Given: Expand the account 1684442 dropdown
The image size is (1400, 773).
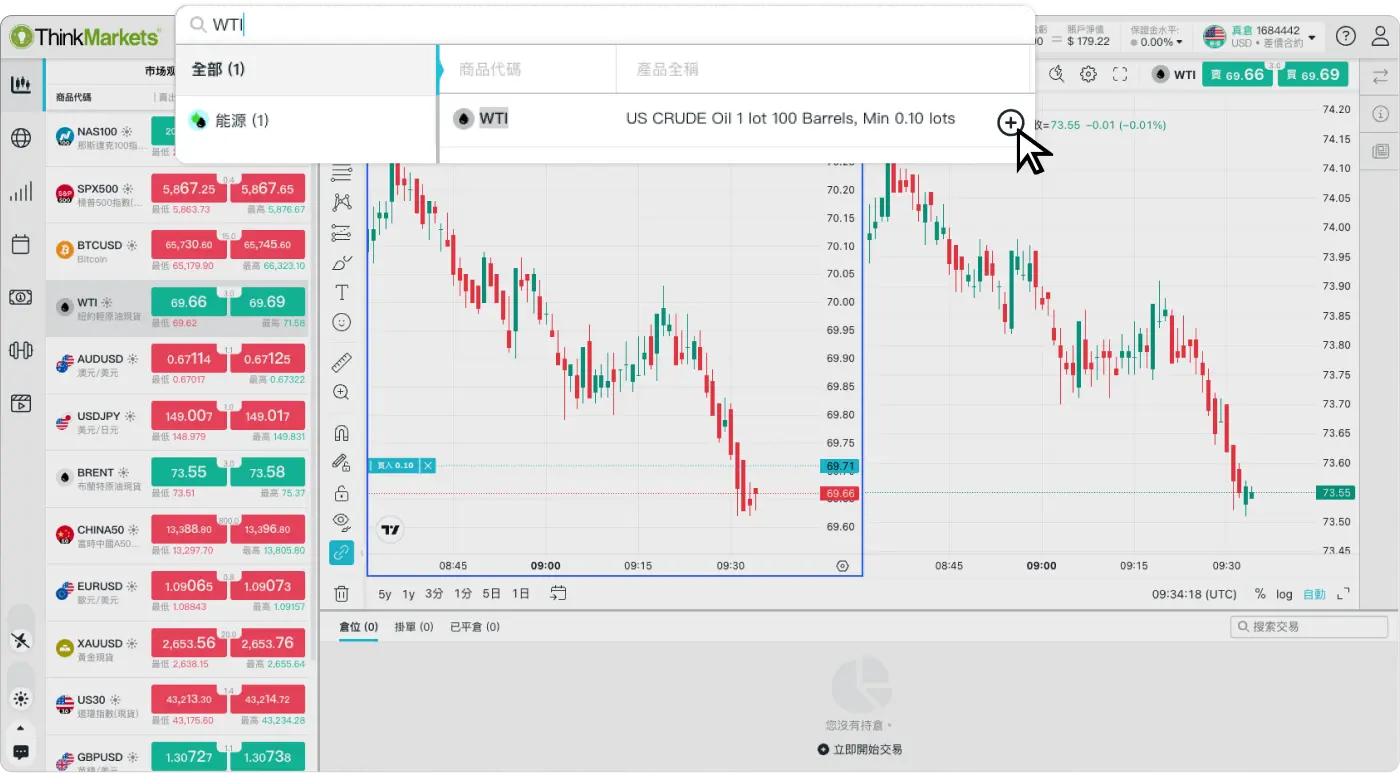Looking at the screenshot, I should click(1311, 37).
